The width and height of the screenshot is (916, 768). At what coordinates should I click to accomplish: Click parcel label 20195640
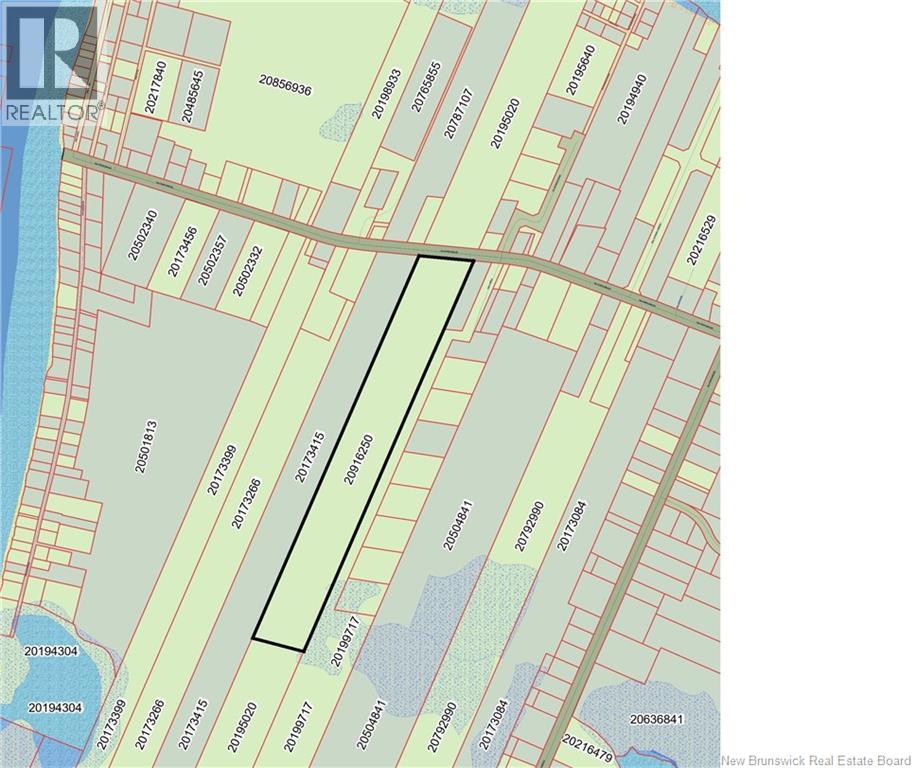pyautogui.click(x=581, y=70)
